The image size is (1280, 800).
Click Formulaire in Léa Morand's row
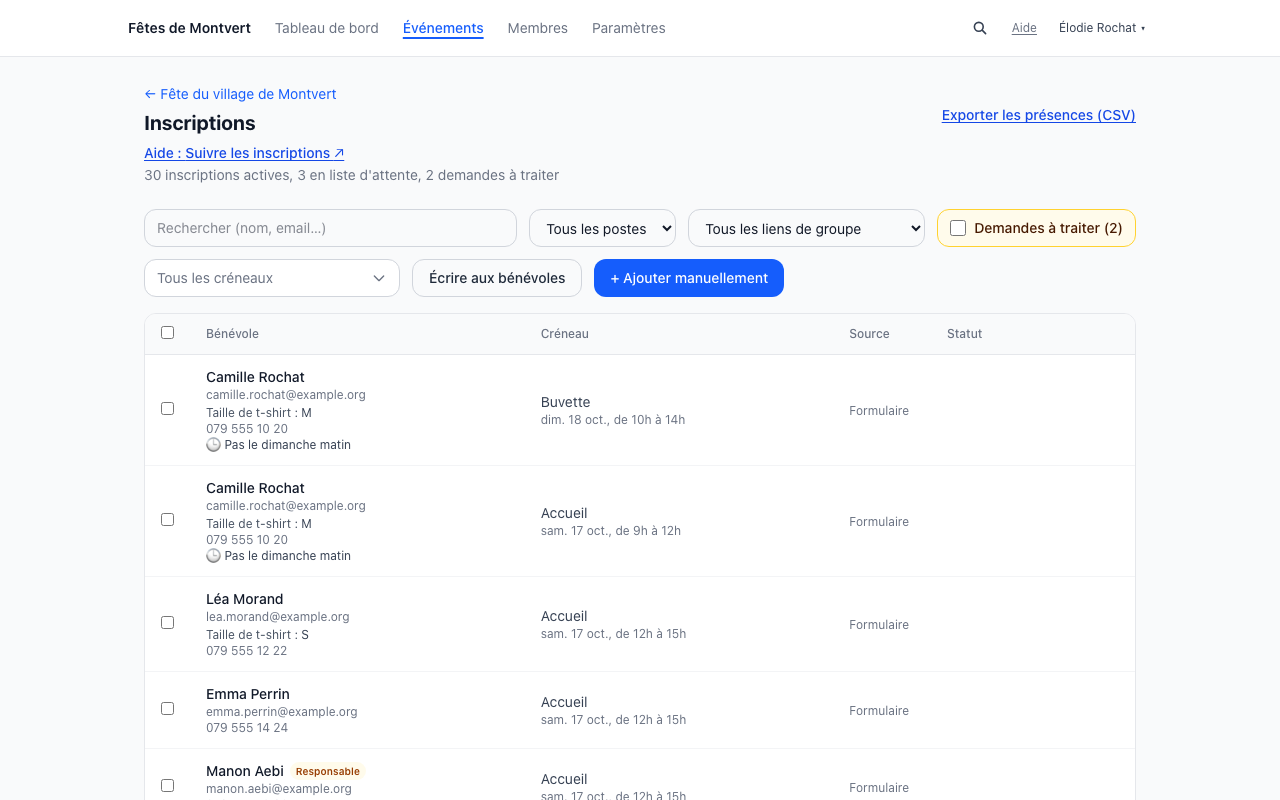tap(879, 625)
